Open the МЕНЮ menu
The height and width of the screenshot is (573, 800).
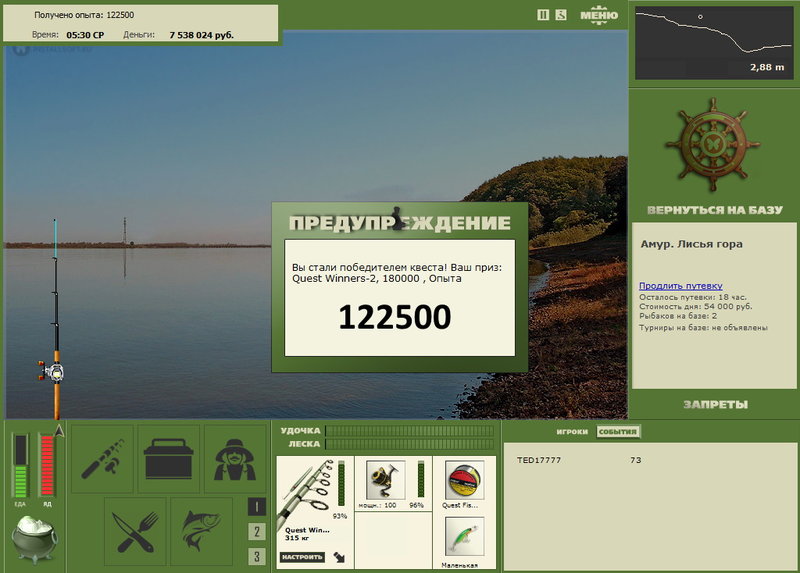pyautogui.click(x=598, y=15)
